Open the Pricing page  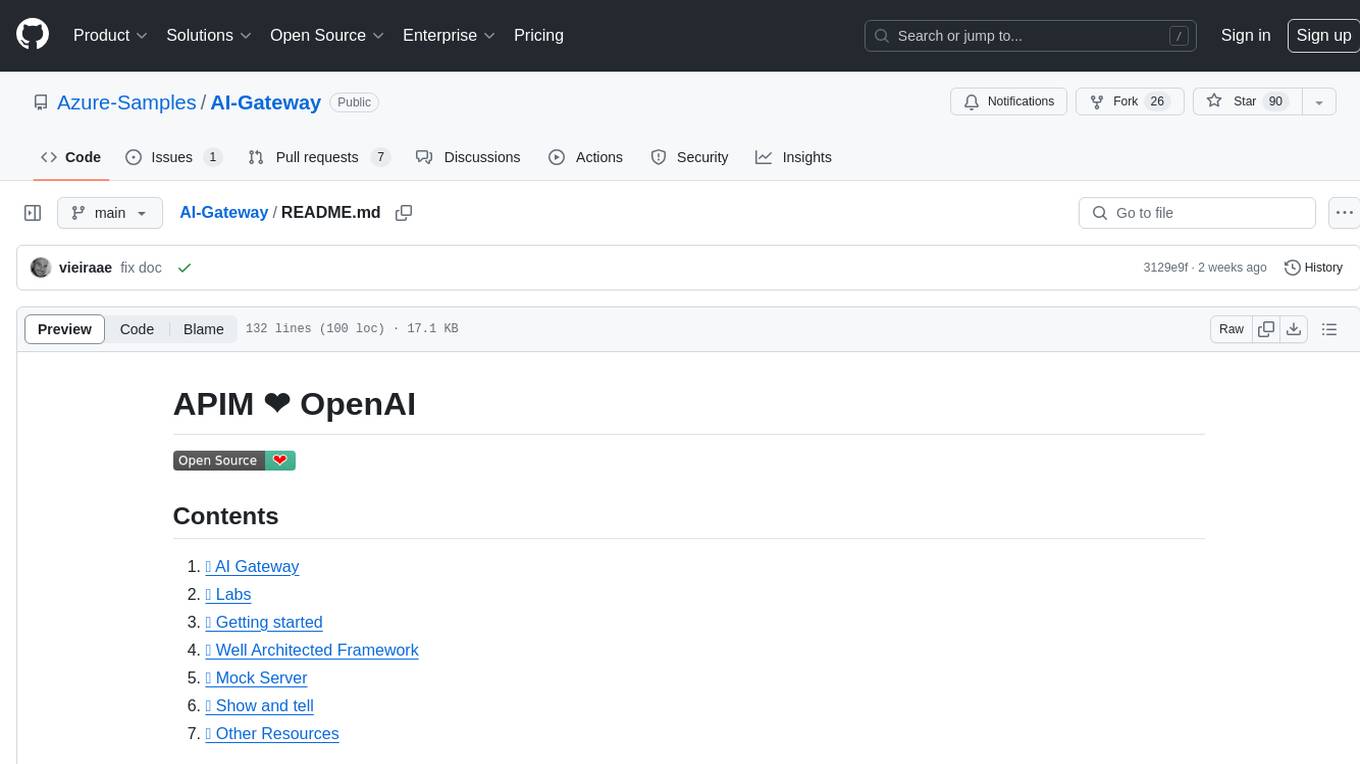pyautogui.click(x=539, y=35)
